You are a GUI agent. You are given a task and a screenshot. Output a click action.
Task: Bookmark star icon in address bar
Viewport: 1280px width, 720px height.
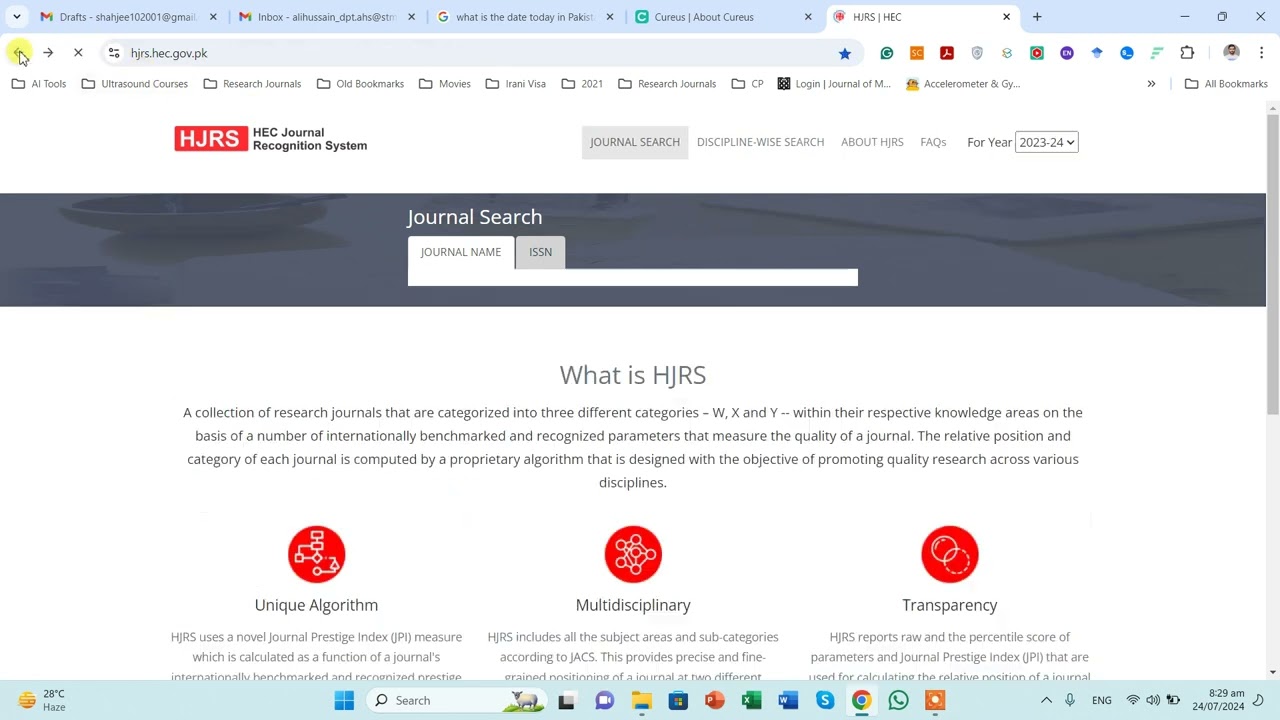845,53
